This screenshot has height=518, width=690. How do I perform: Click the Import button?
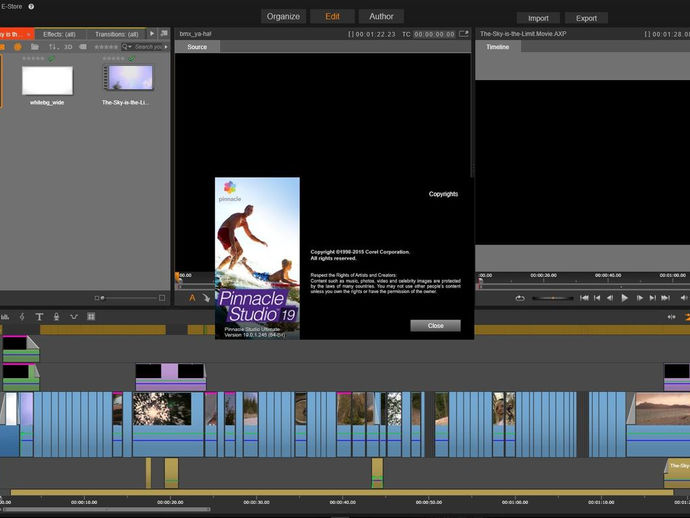click(x=538, y=18)
